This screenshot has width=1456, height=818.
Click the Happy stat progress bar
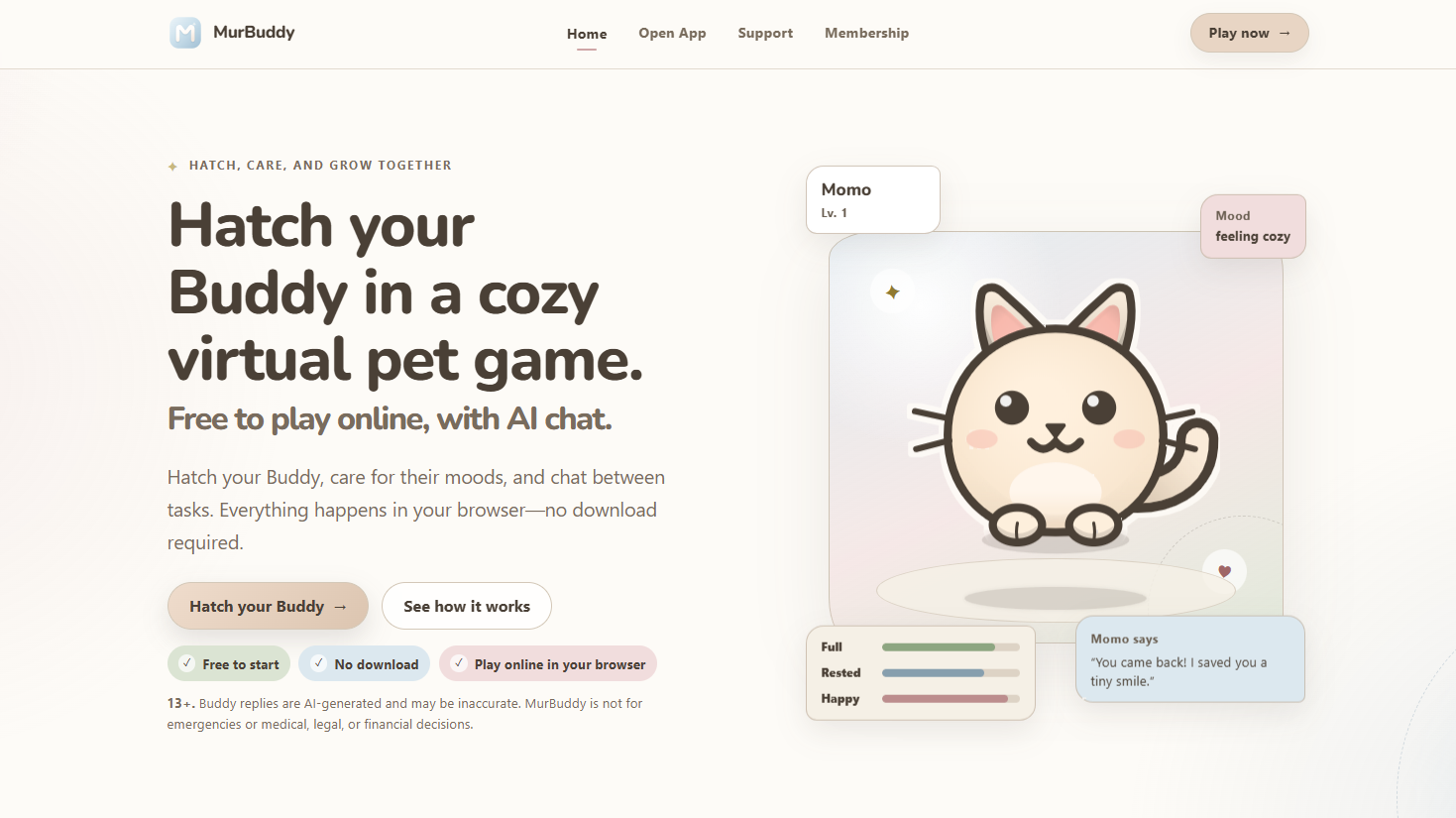[951, 699]
